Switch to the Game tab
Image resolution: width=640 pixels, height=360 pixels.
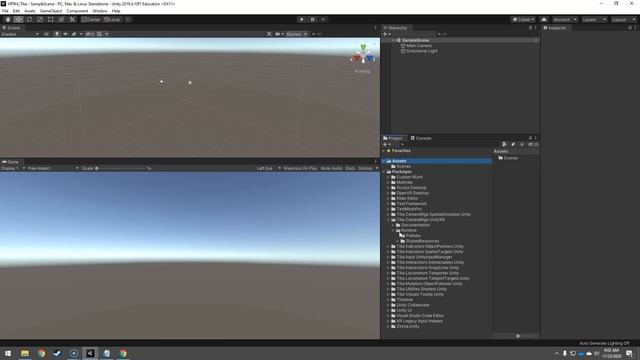click(x=11, y=162)
